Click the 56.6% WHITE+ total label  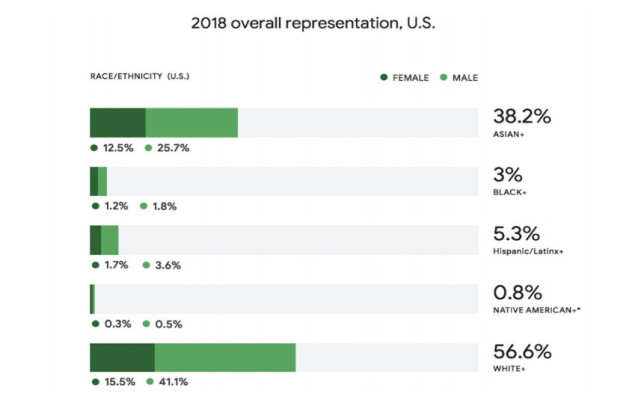point(522,357)
